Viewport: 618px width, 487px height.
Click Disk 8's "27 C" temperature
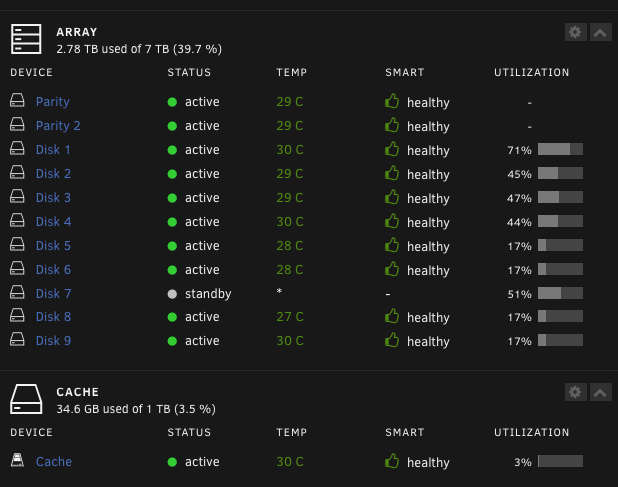[290, 317]
